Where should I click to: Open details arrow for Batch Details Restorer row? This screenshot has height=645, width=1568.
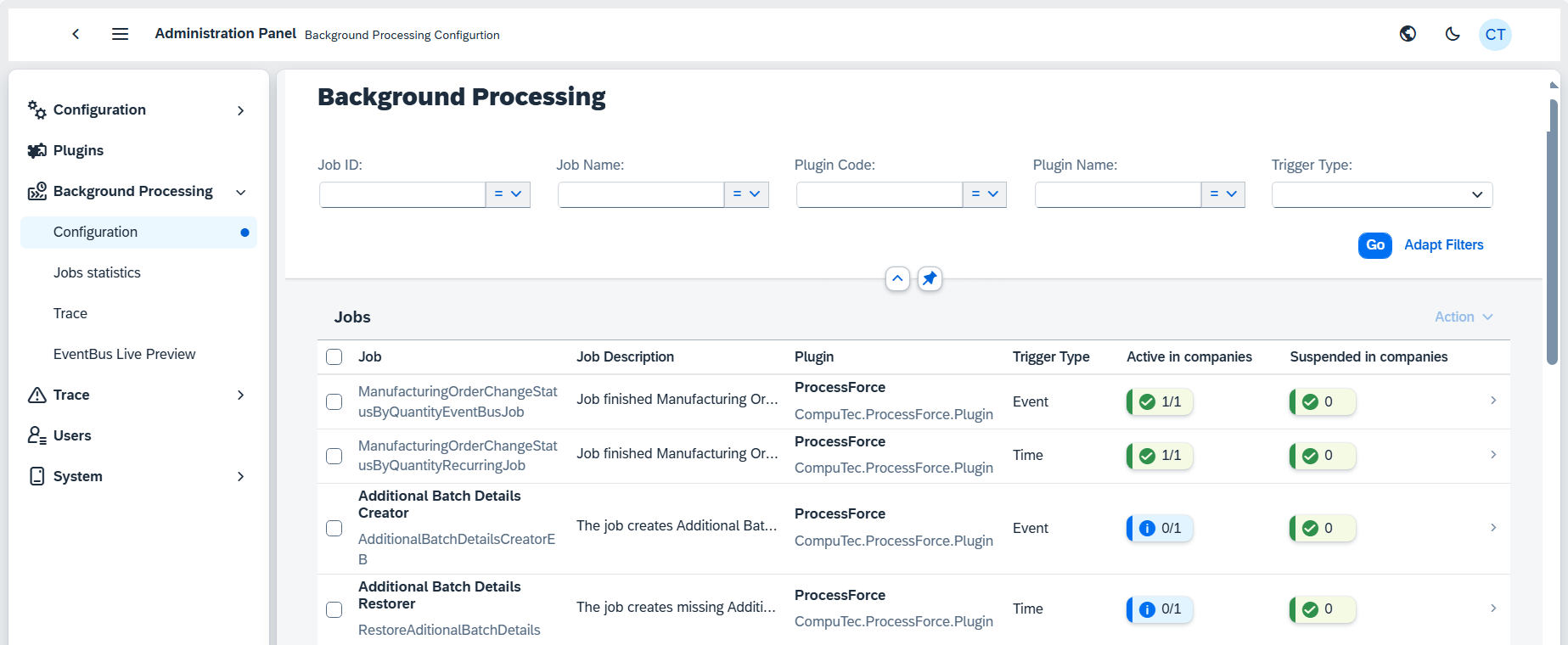(1493, 609)
